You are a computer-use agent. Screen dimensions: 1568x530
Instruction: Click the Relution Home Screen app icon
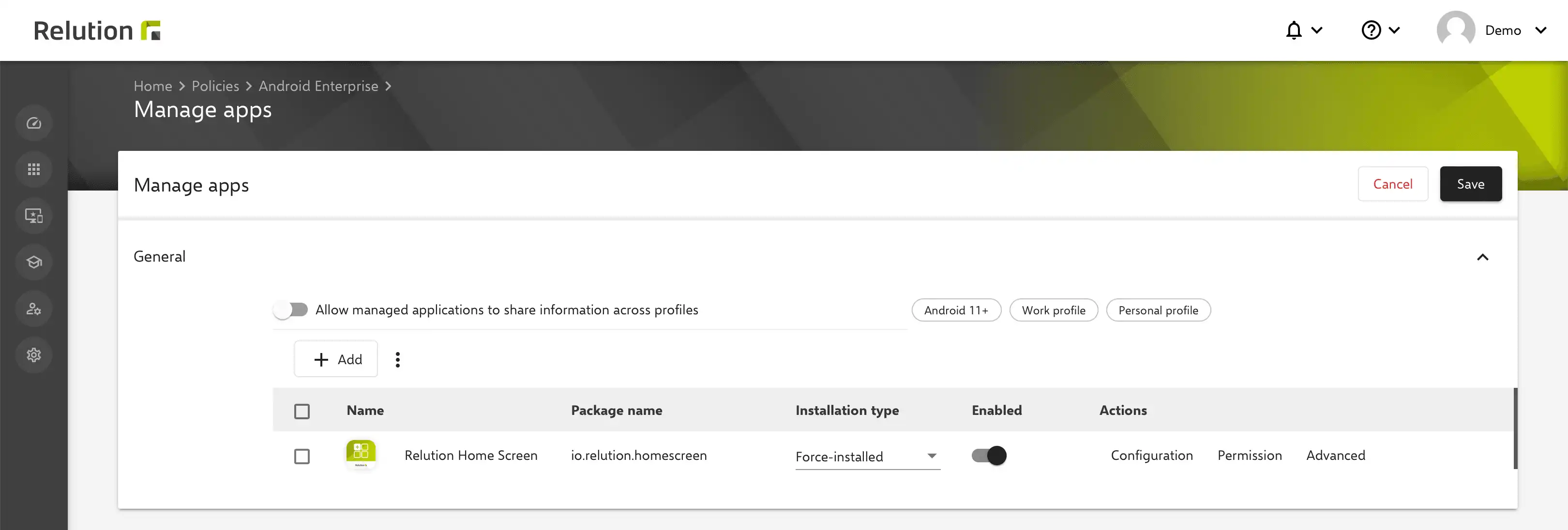tap(361, 455)
